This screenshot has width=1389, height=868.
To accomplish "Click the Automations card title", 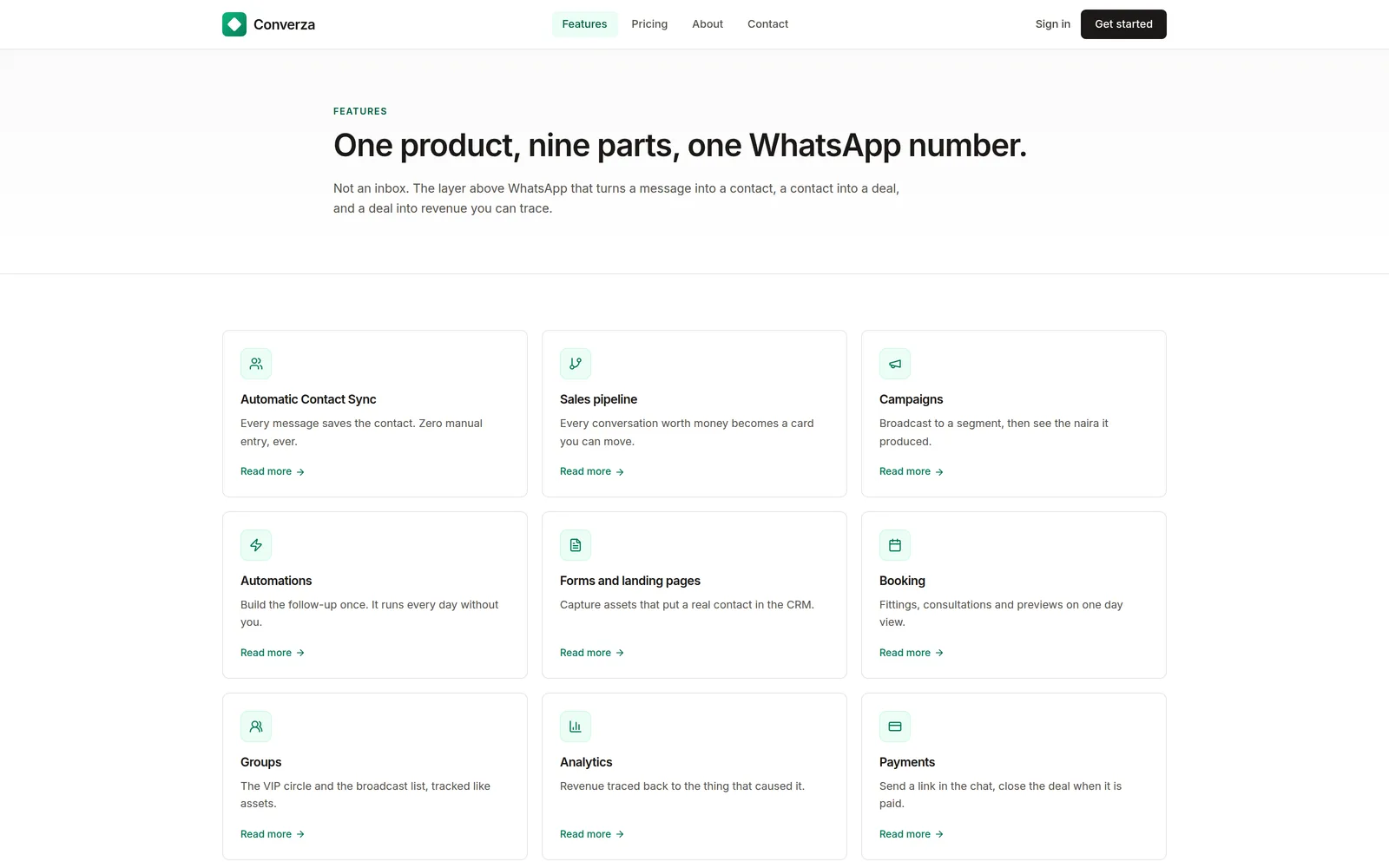I will pyautogui.click(x=276, y=581).
